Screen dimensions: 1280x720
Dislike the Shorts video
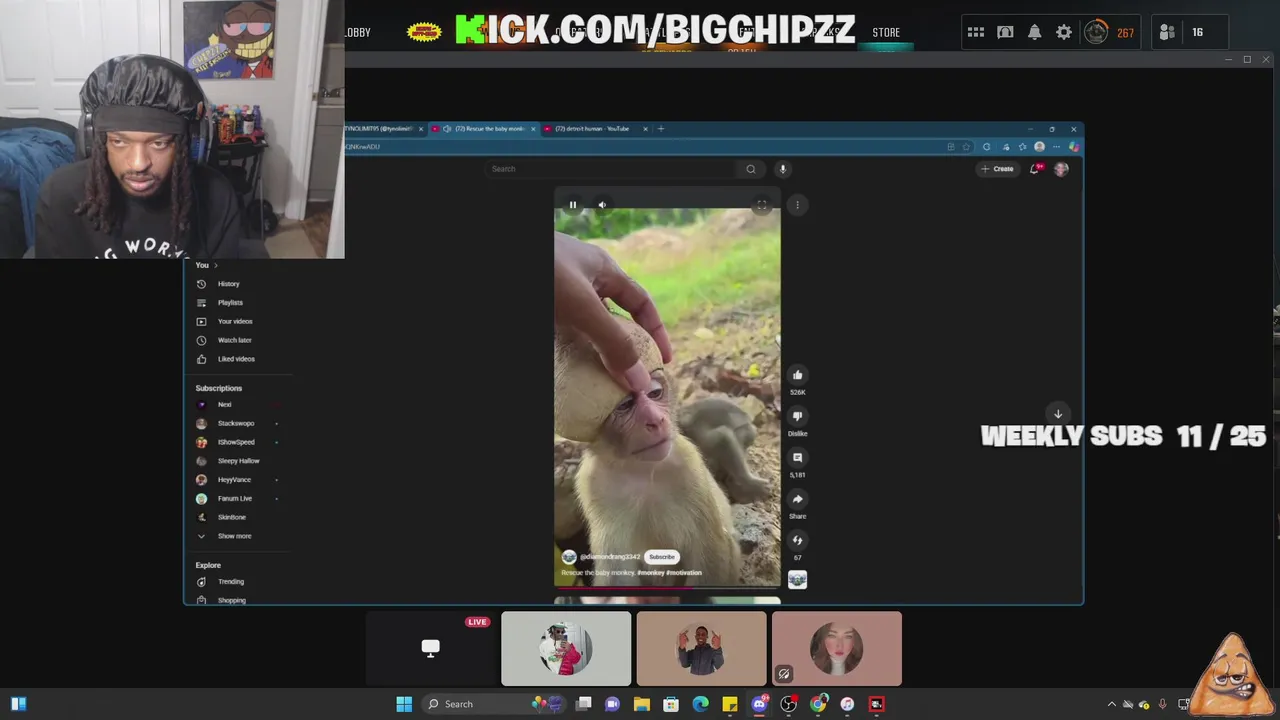[x=797, y=416]
